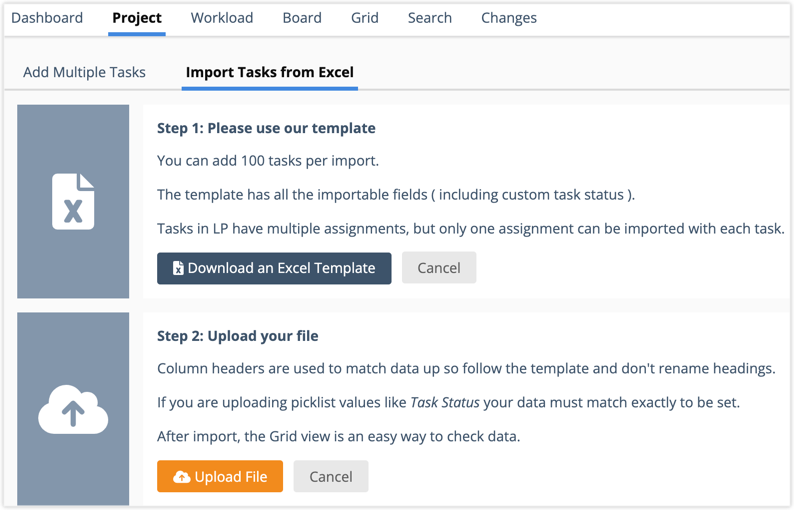The image size is (794, 510).
Task: Select the Project tab
Action: click(137, 18)
